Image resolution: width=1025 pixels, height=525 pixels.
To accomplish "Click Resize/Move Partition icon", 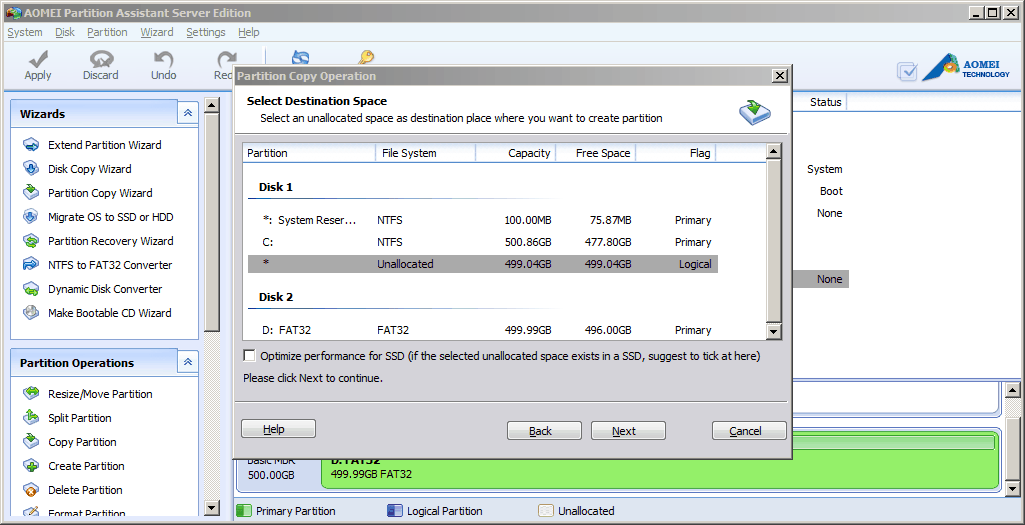I will pos(31,394).
